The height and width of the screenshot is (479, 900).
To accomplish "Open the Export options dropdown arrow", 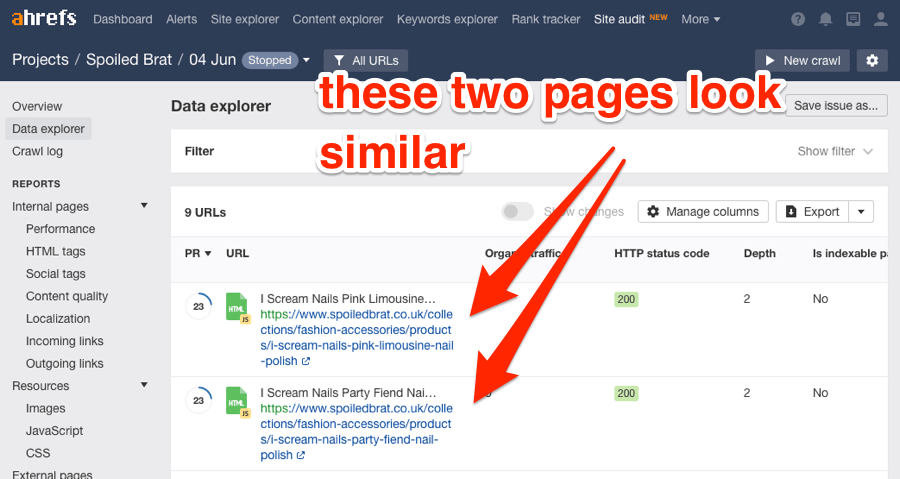I will pos(861,212).
